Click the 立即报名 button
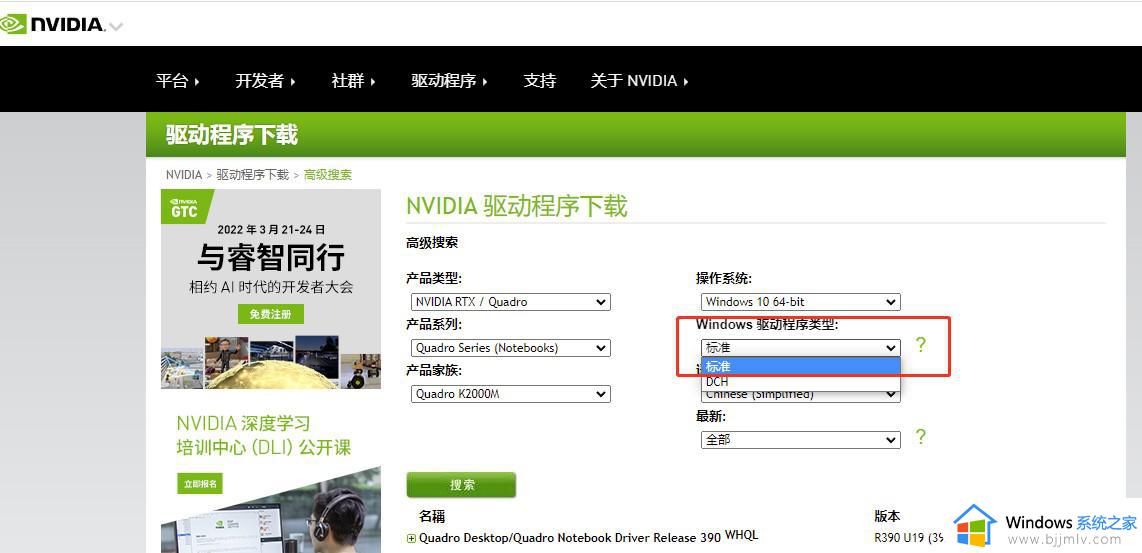Viewport: 1142px width, 553px height. (x=200, y=483)
